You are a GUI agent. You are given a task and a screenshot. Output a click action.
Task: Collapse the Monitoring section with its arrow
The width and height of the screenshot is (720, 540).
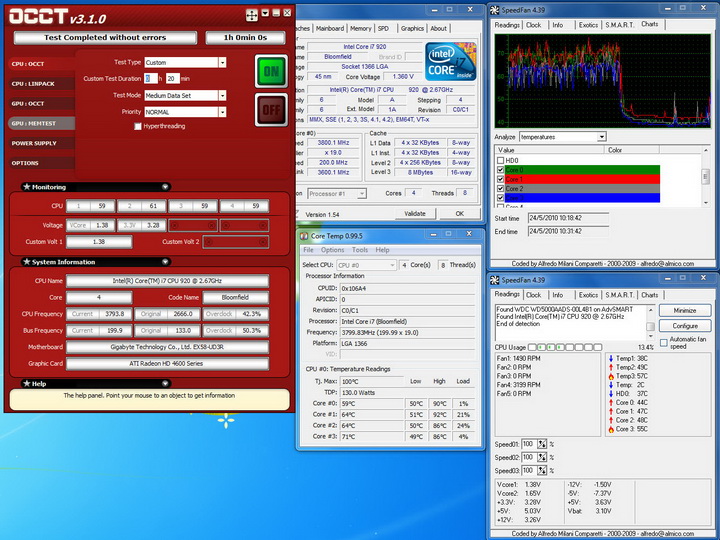point(165,187)
